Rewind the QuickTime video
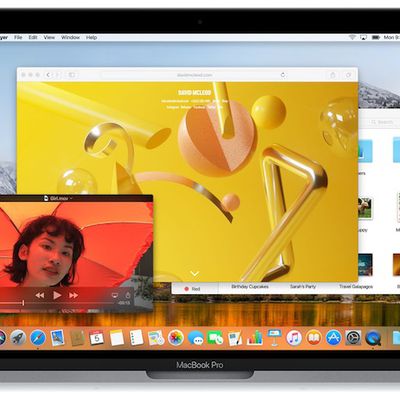Image resolution: width=400 pixels, height=400 pixels. [40, 295]
